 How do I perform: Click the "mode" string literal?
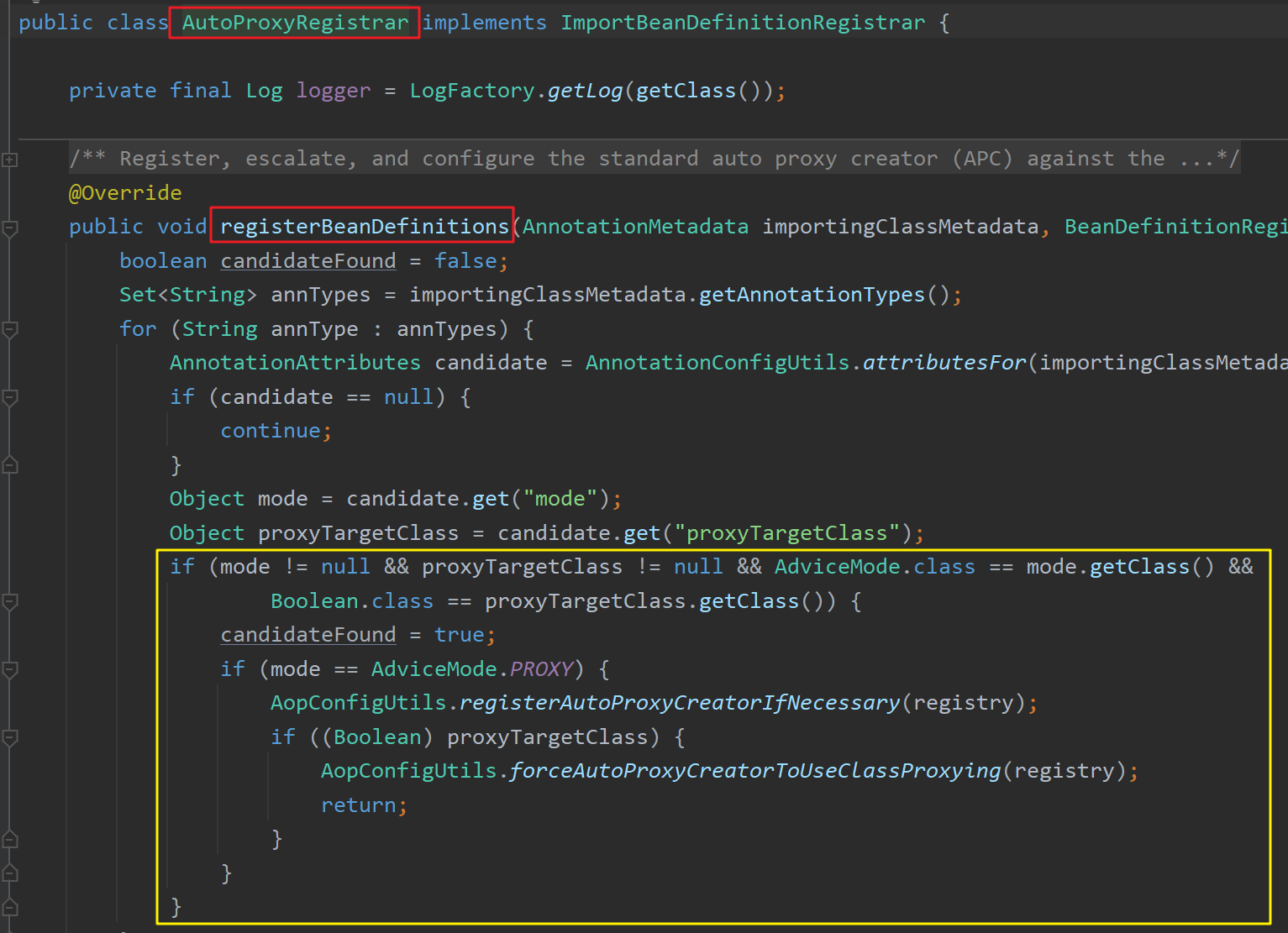click(560, 499)
